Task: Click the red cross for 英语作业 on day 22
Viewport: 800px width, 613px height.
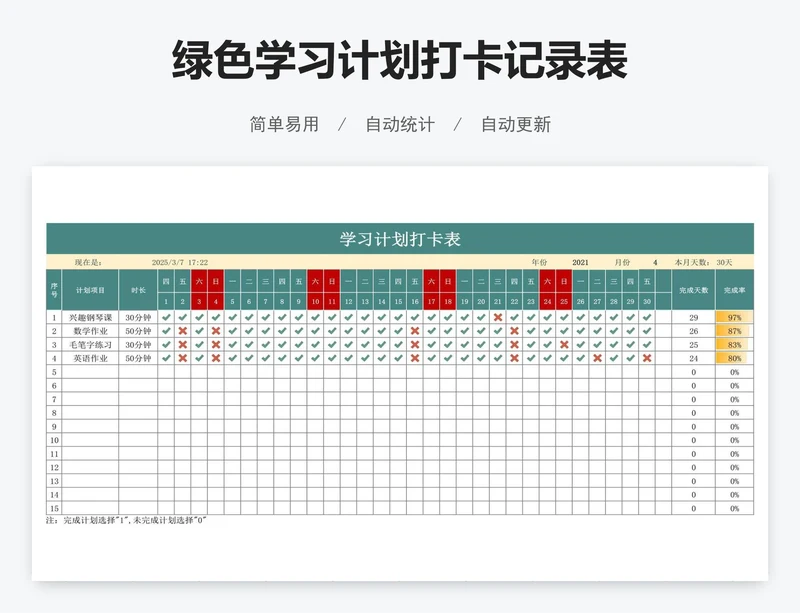Action: [514, 358]
